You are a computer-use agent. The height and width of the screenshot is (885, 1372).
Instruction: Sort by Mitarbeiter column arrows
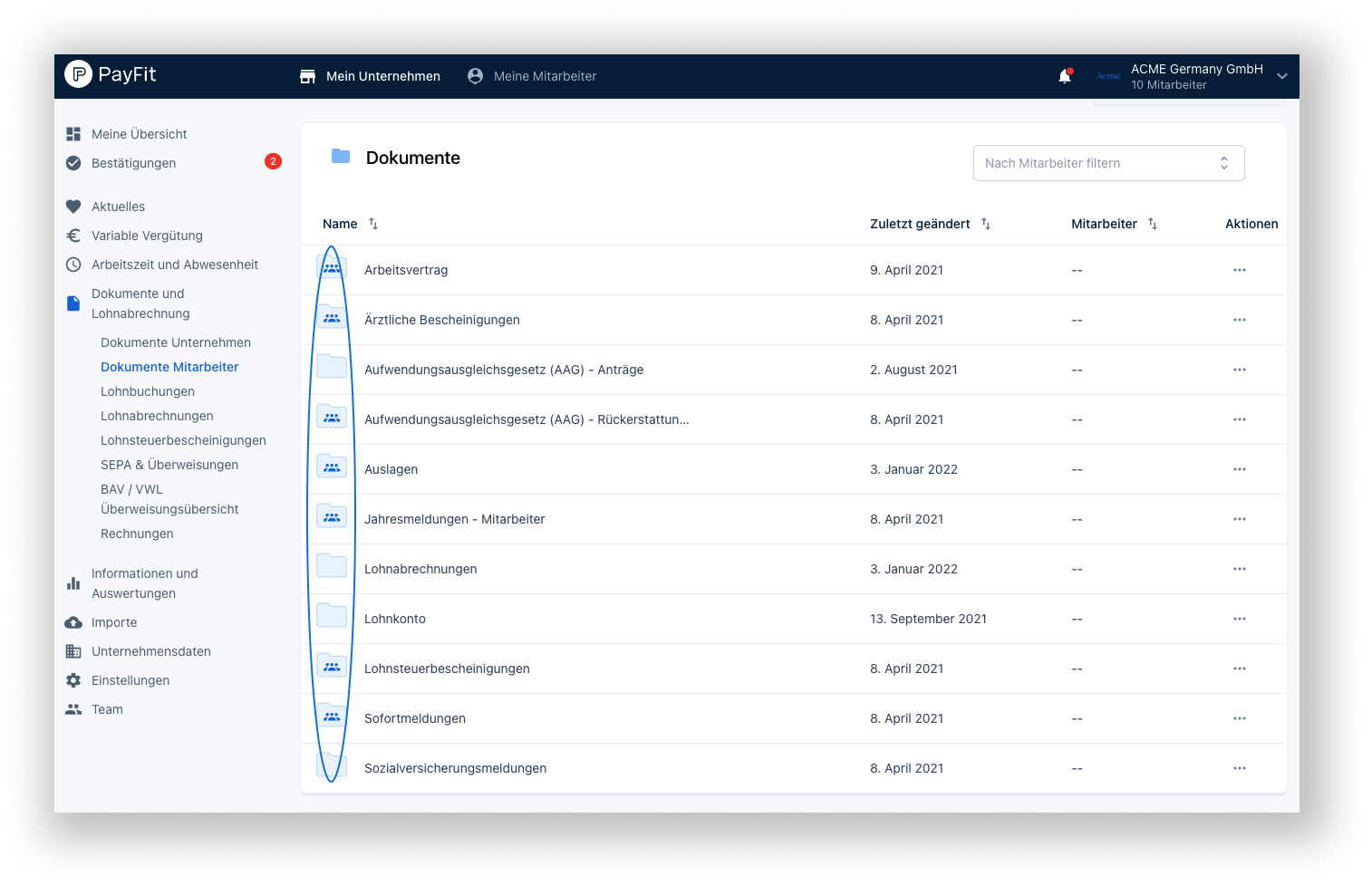coord(1153,224)
